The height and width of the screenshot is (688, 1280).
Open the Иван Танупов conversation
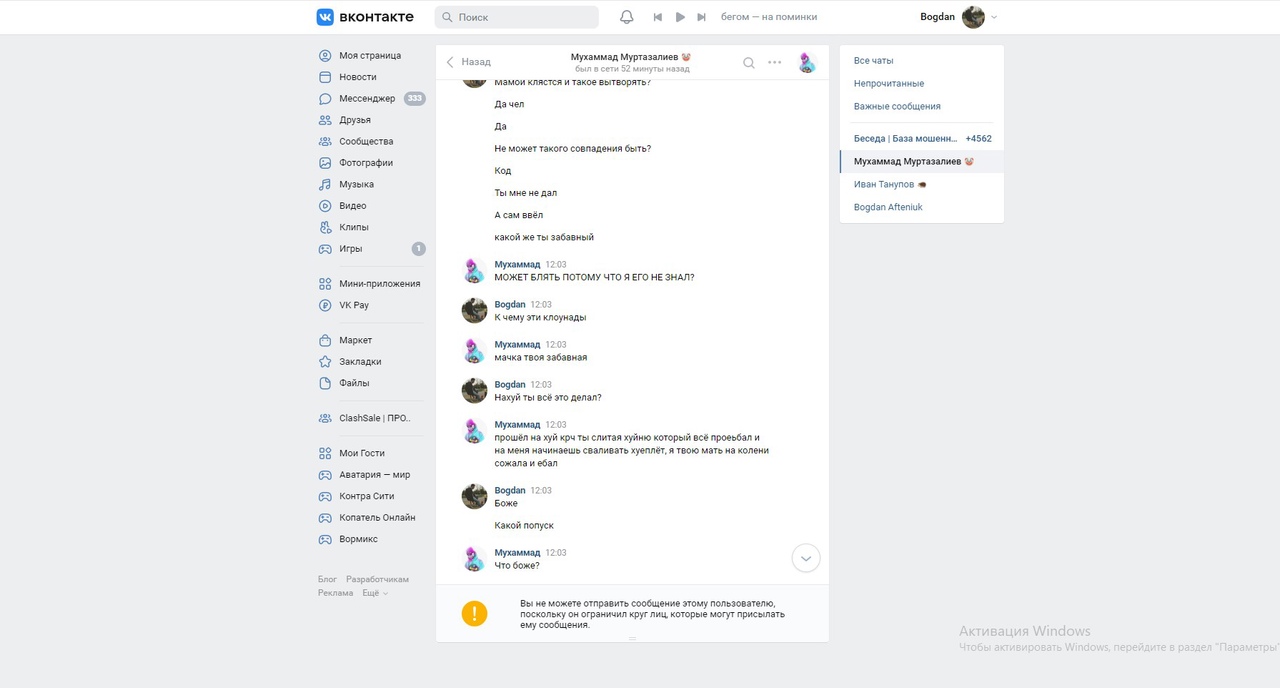click(x=884, y=185)
